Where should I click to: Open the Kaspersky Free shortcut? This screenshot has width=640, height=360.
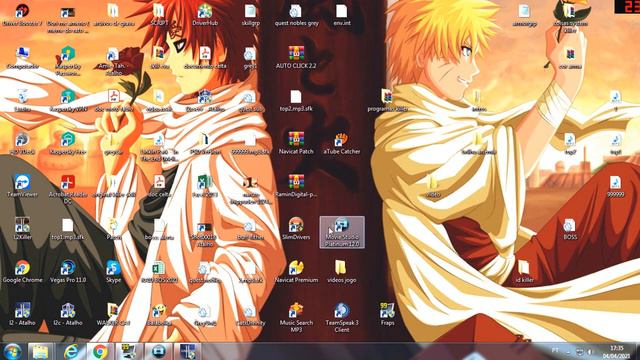[x=68, y=143]
